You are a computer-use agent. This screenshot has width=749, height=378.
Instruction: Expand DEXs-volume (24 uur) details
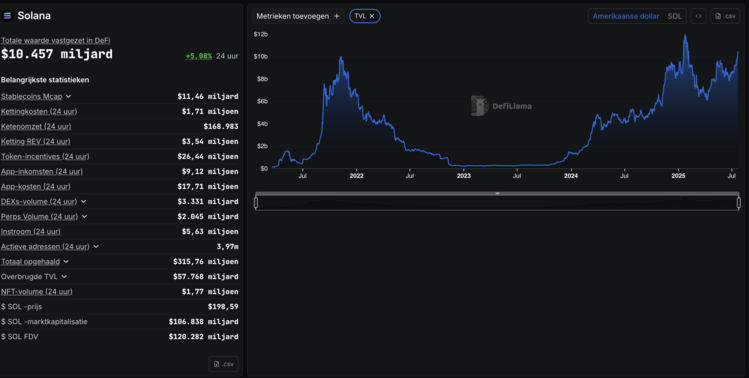coord(84,202)
